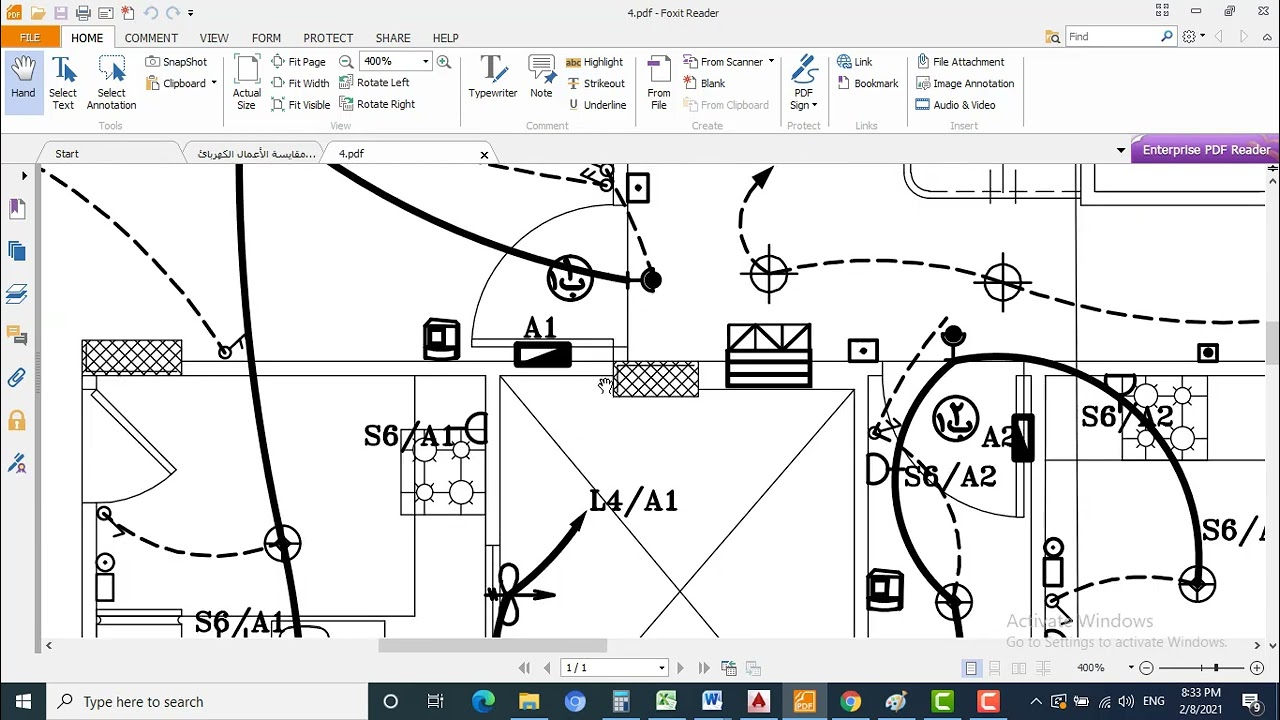This screenshot has height=720, width=1280.
Task: Switch to the FORM ribbon tab
Action: (266, 38)
